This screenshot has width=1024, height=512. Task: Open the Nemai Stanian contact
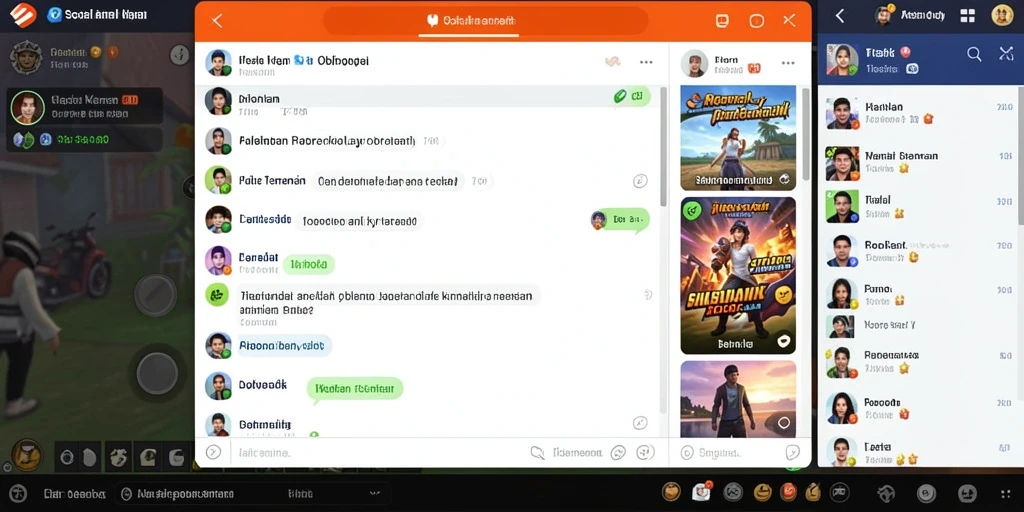920,162
